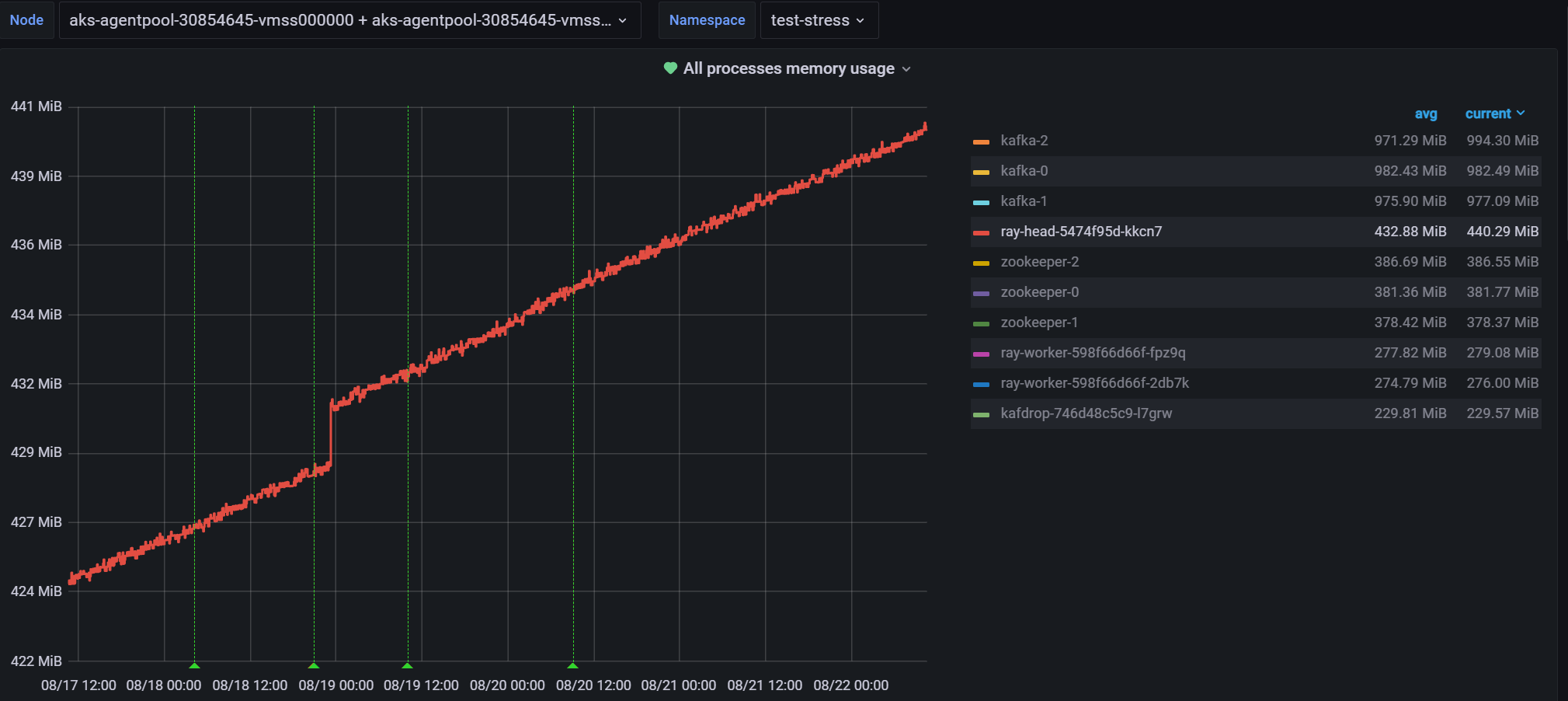Toggle kafdrop-746d48c5c9-l7grw series visibility
The image size is (1568, 701).
click(x=1086, y=413)
